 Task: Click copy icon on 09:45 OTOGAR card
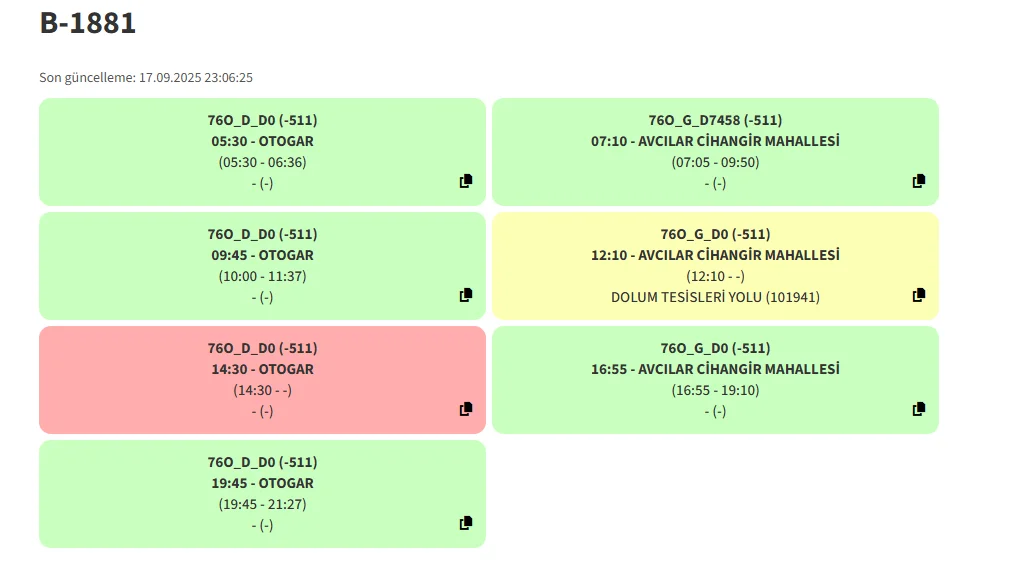(x=466, y=295)
